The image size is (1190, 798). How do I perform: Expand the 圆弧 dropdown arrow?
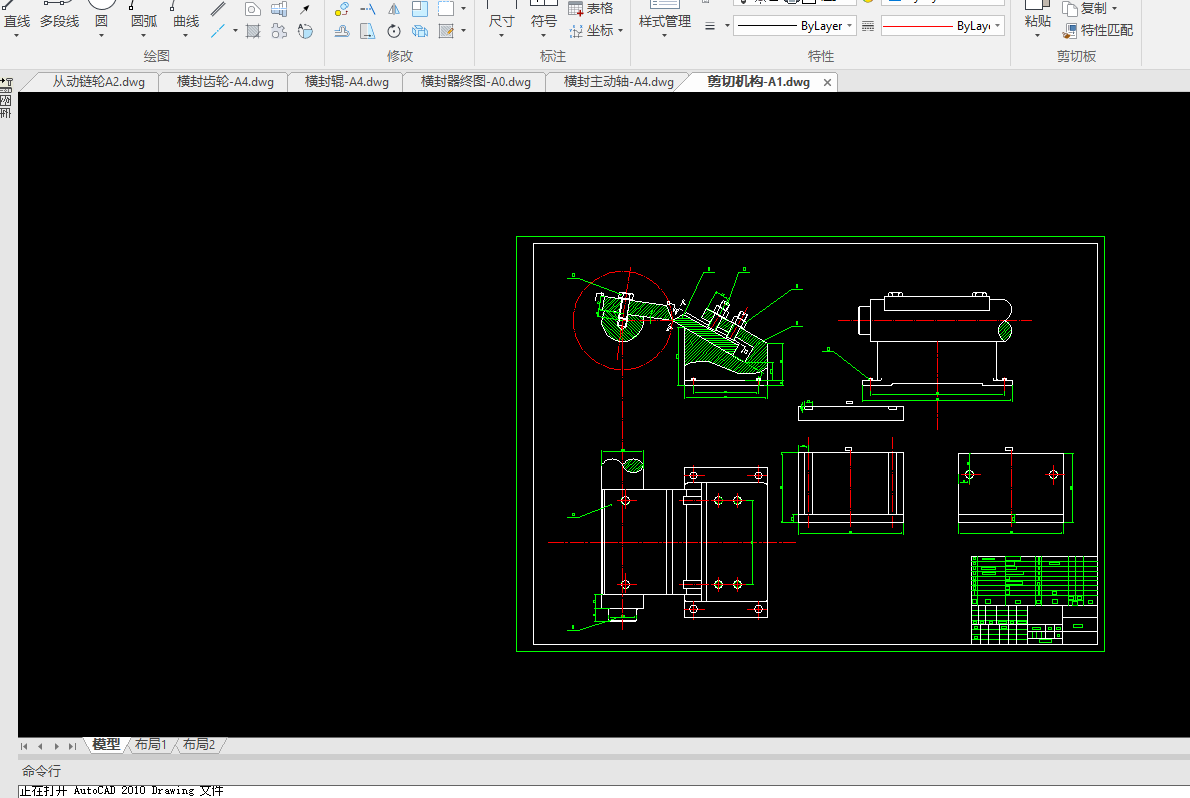pos(143,36)
